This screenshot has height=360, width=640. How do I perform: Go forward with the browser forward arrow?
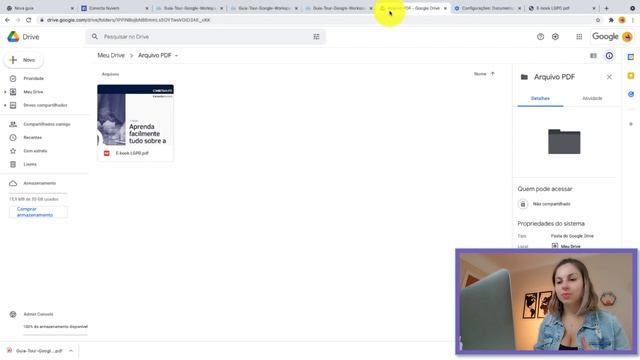pyautogui.click(x=18, y=20)
